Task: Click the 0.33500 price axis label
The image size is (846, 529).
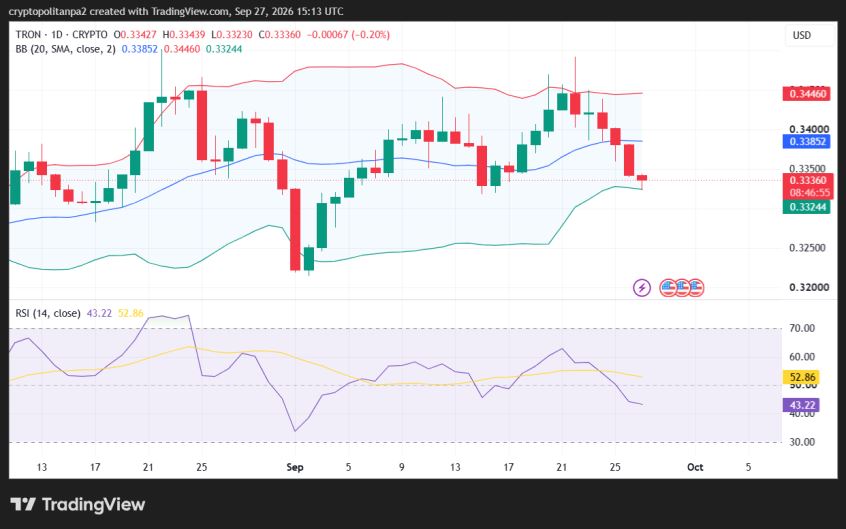Action: point(809,168)
